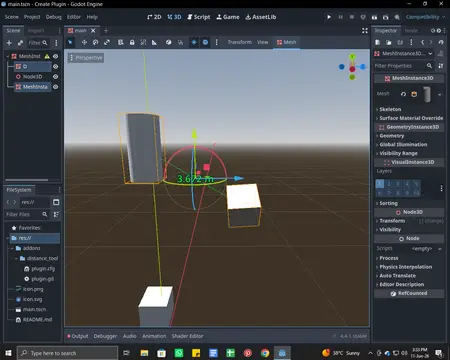Toggle visibility of last MeshInsta node

56,87
